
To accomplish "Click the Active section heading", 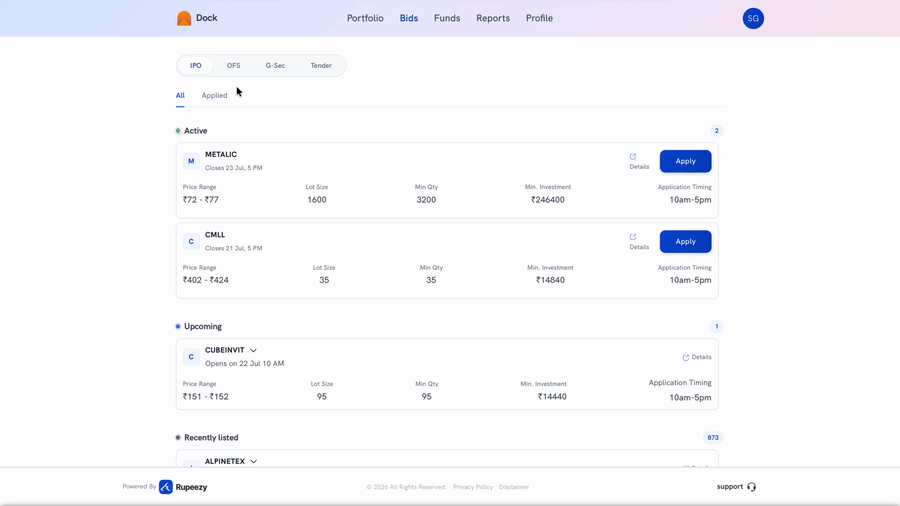I will pos(195,131).
